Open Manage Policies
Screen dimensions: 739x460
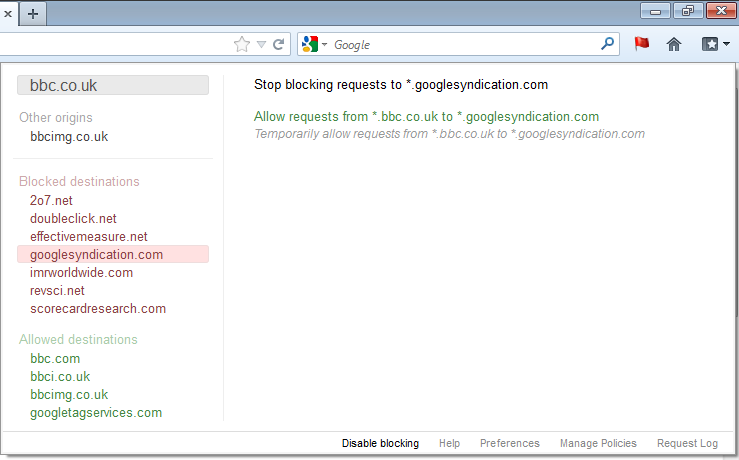pyautogui.click(x=598, y=443)
